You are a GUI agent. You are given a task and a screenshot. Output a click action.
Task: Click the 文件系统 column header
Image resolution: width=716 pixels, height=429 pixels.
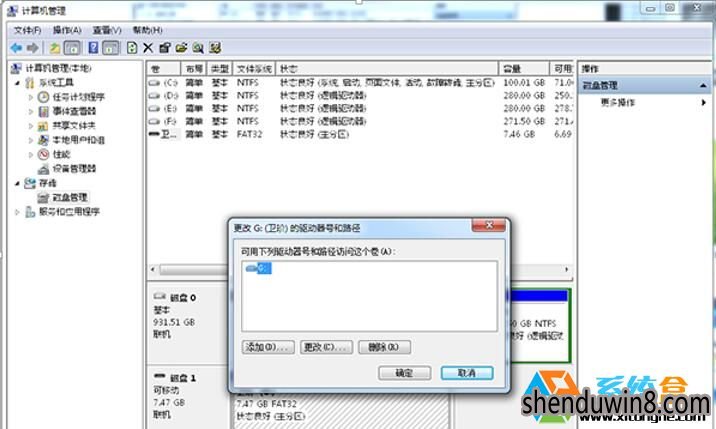[x=254, y=69]
